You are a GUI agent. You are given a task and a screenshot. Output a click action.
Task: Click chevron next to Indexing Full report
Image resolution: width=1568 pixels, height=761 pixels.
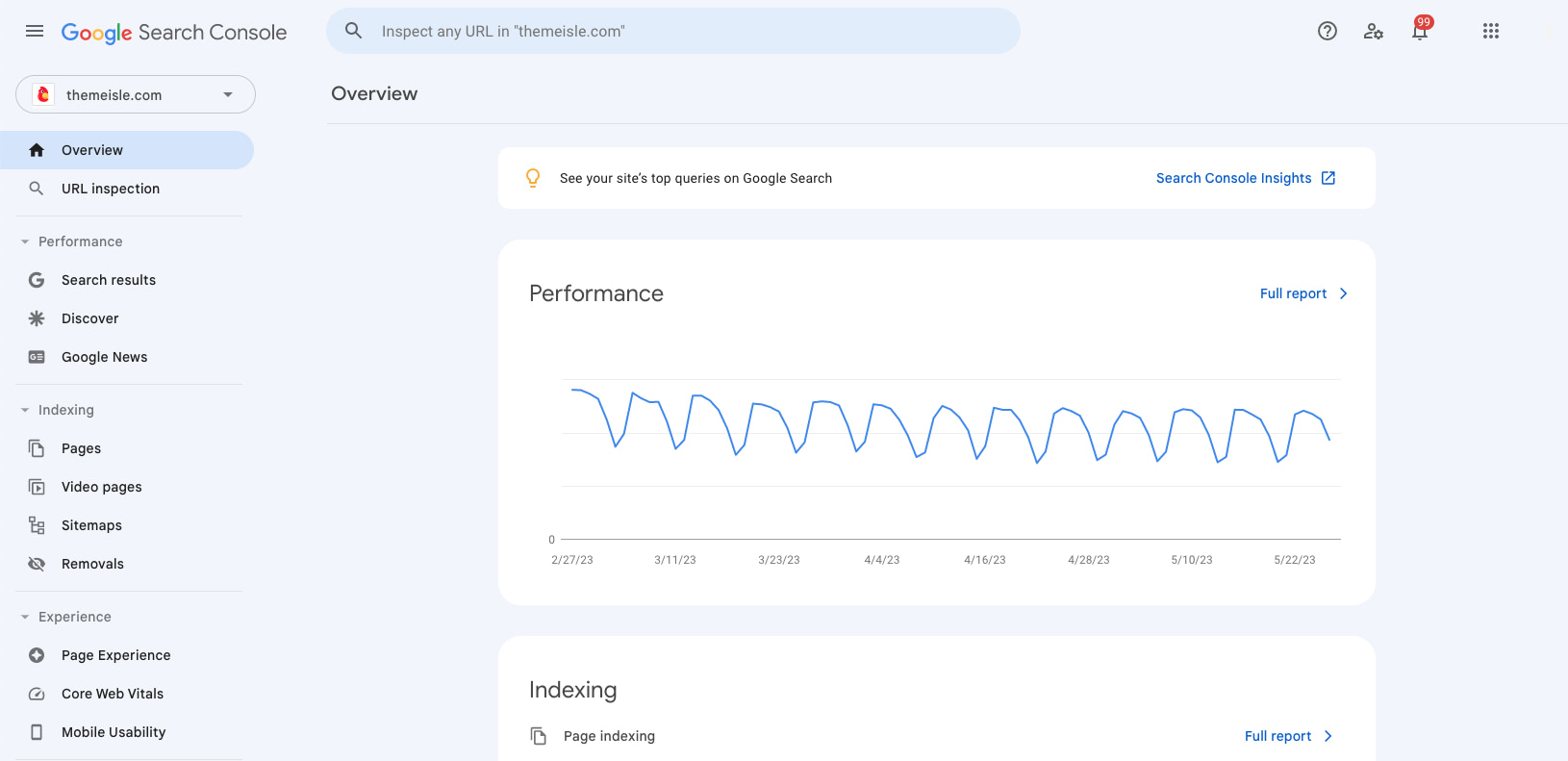[1328, 736]
